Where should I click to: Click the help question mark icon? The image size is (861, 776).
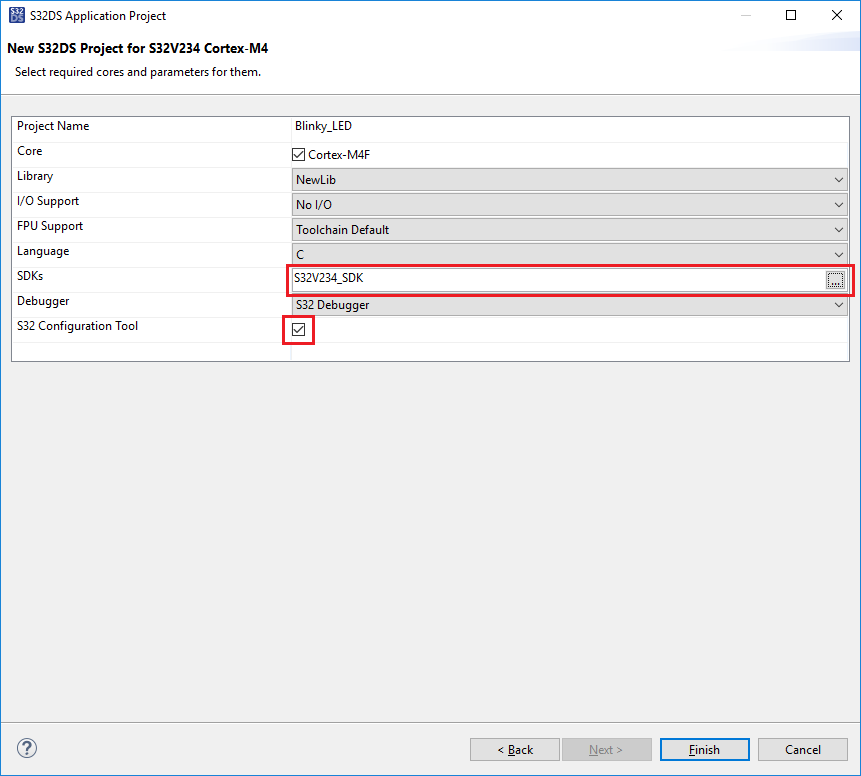(x=27, y=748)
